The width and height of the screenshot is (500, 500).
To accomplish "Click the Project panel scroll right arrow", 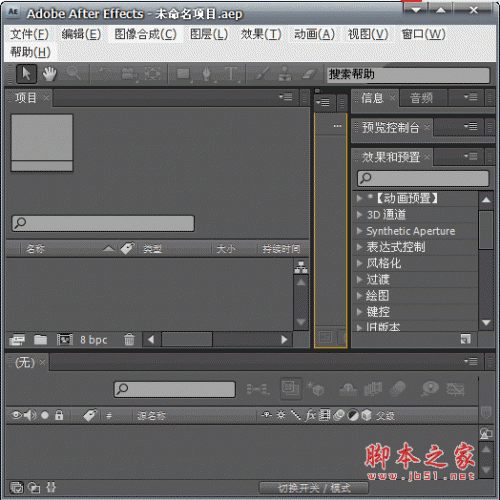I will (284, 340).
